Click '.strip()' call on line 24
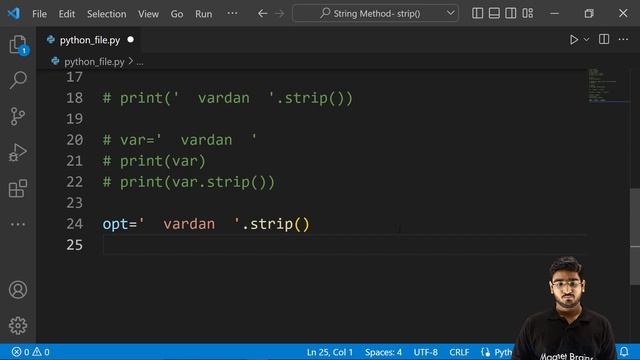This screenshot has width=640, height=360. coord(276,224)
